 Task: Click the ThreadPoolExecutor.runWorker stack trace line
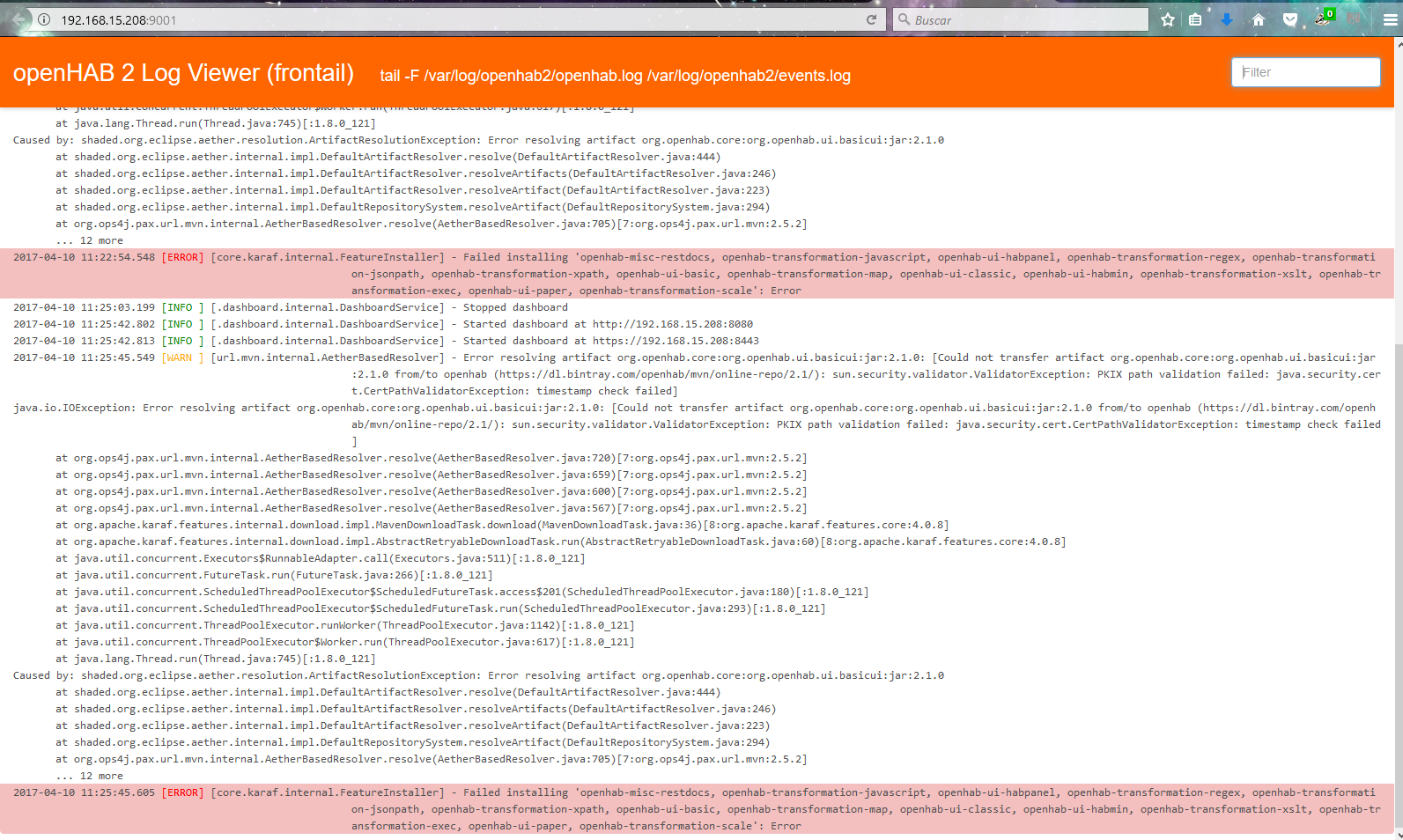click(x=345, y=625)
